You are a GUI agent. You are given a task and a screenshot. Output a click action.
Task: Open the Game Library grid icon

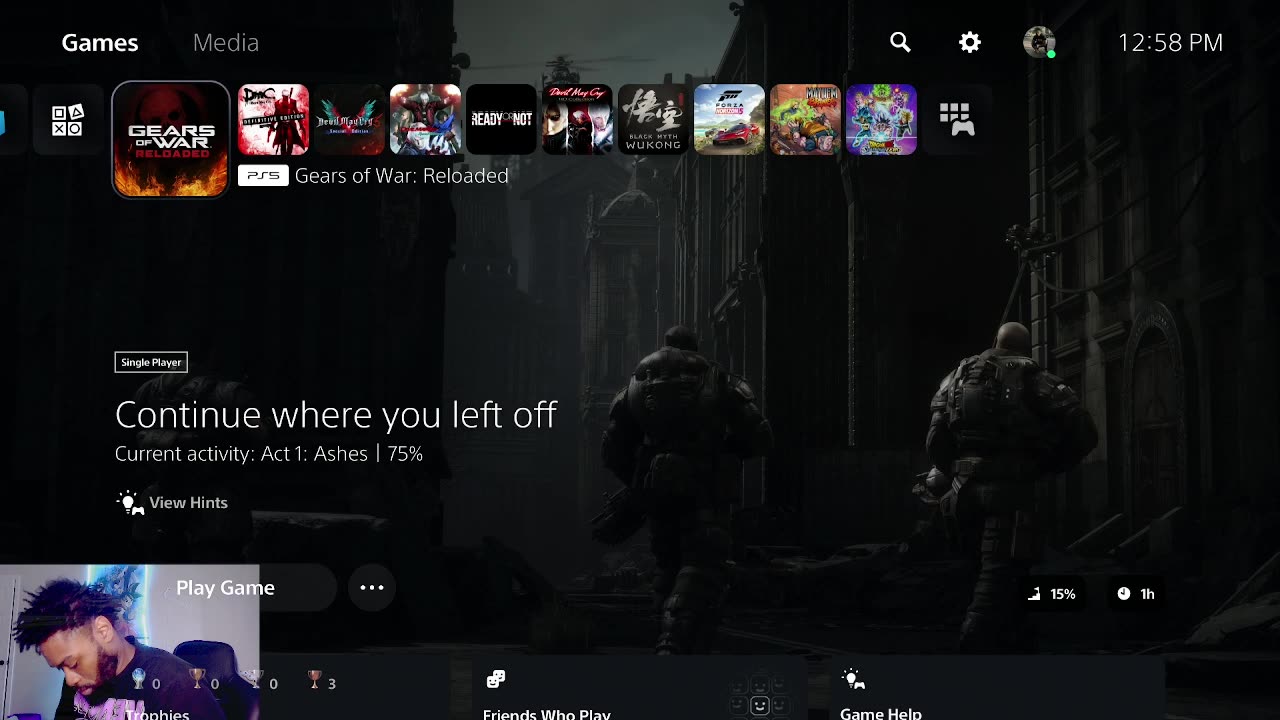click(x=957, y=120)
